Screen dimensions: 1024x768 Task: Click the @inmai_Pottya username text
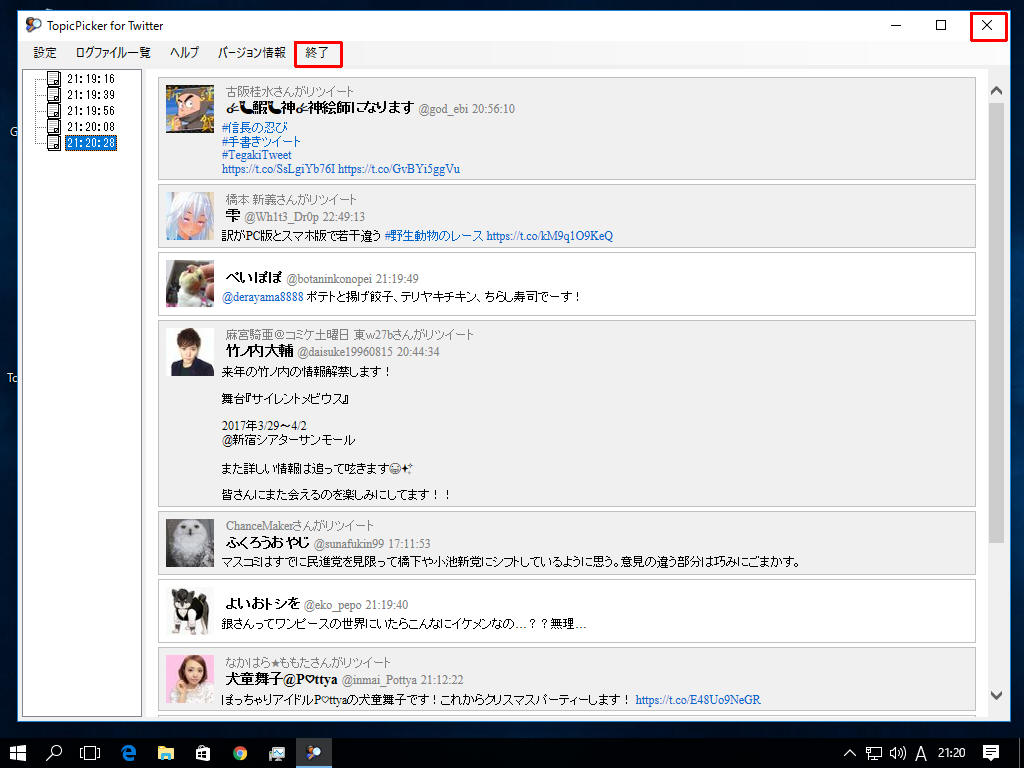coord(379,680)
